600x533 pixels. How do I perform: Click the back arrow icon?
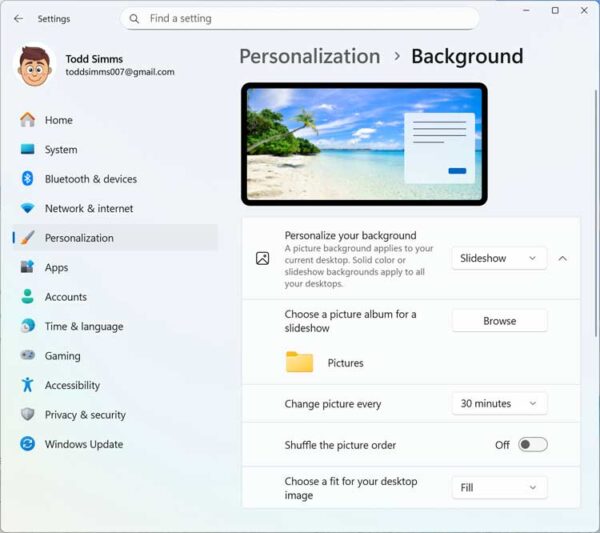18,18
